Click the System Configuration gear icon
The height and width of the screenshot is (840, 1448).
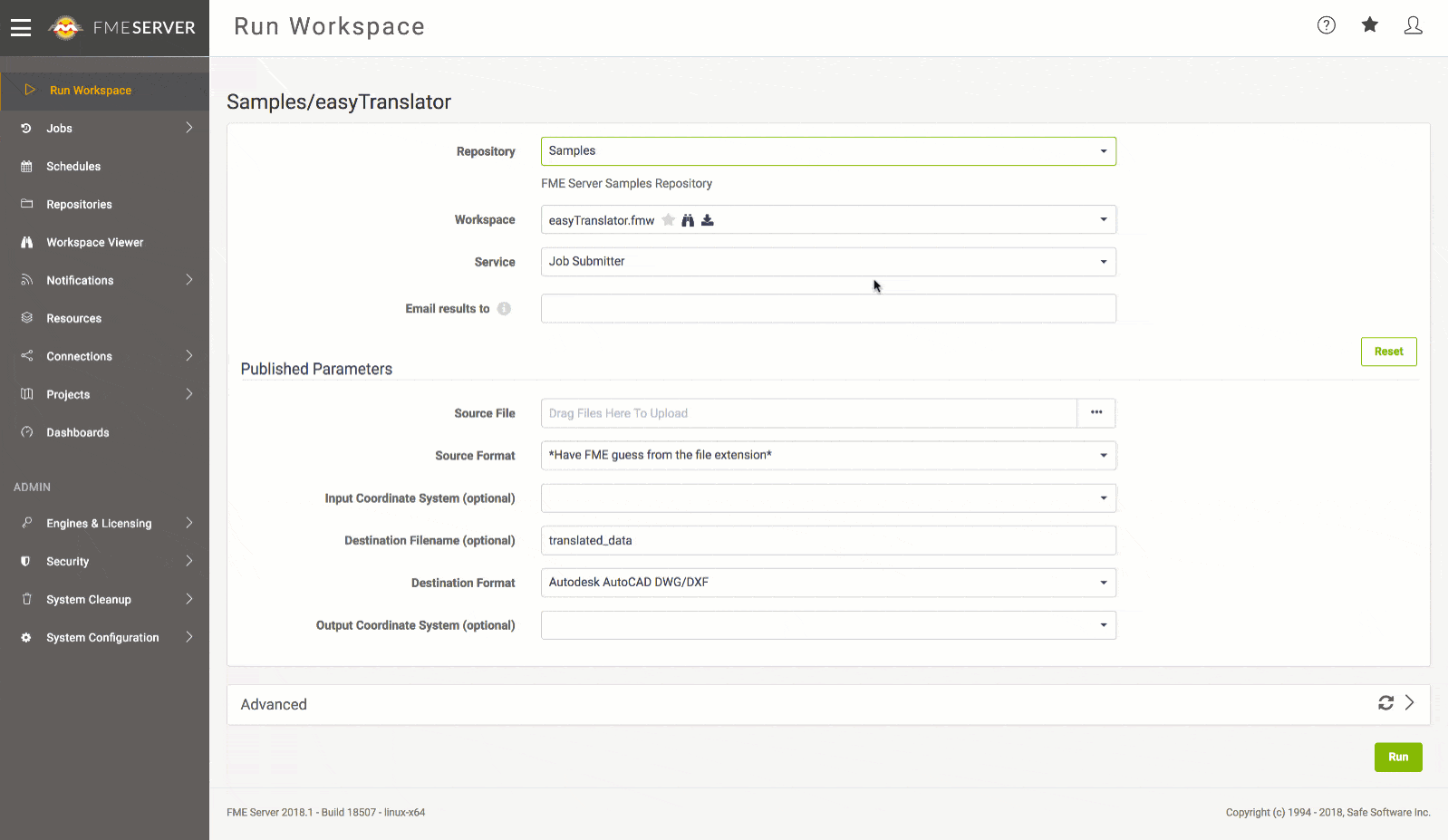26,637
